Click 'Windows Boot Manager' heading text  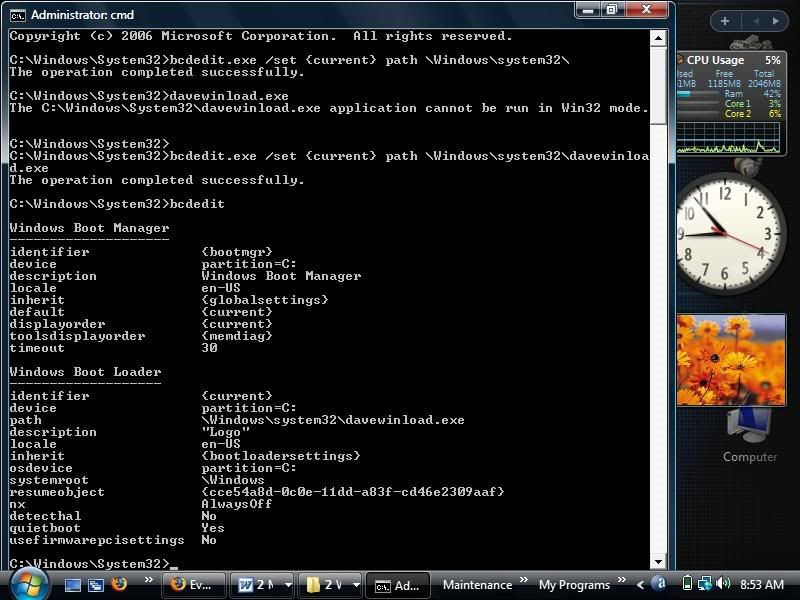[x=89, y=228]
